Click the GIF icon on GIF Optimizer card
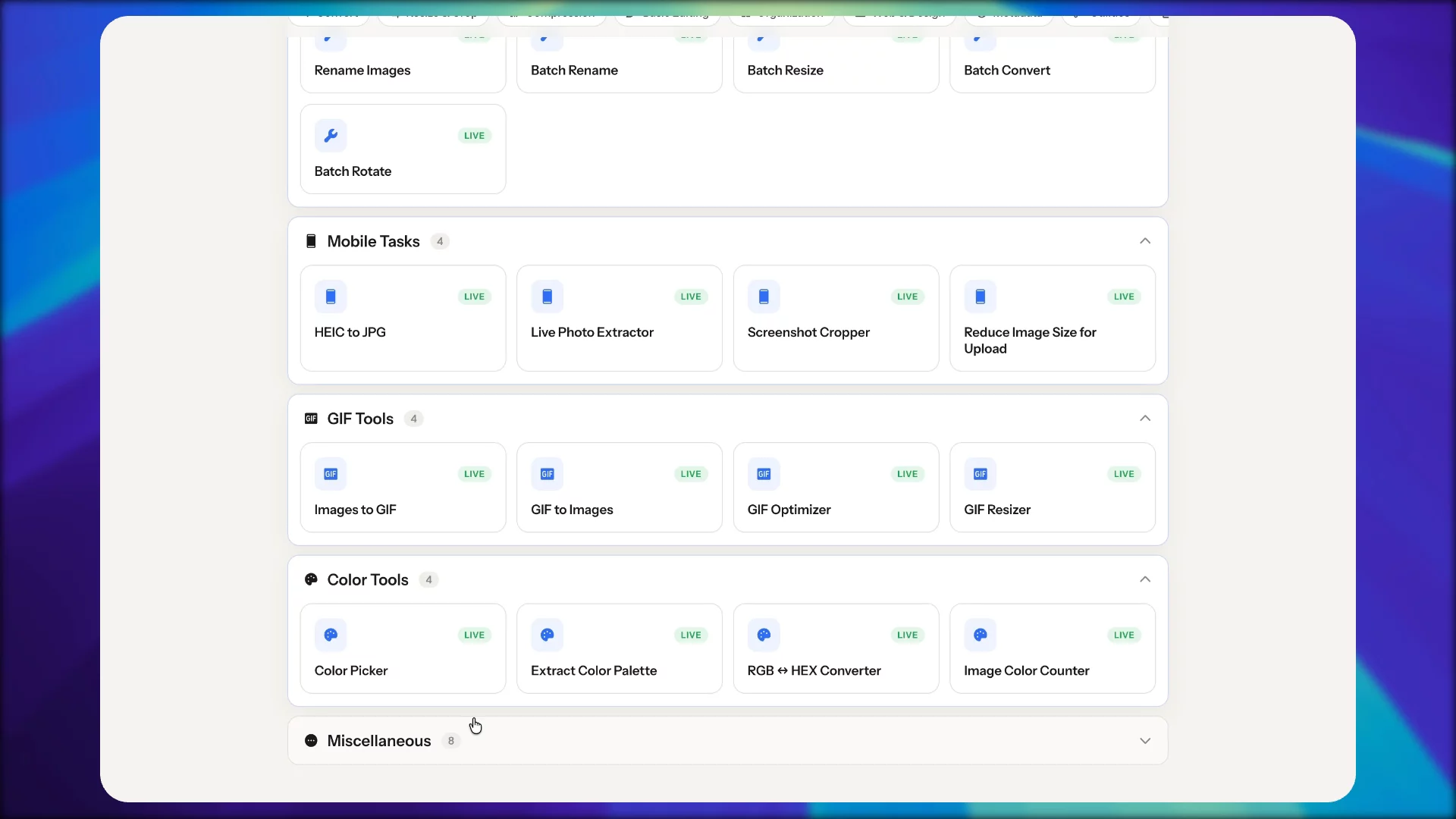This screenshot has width=1456, height=819. [x=764, y=474]
